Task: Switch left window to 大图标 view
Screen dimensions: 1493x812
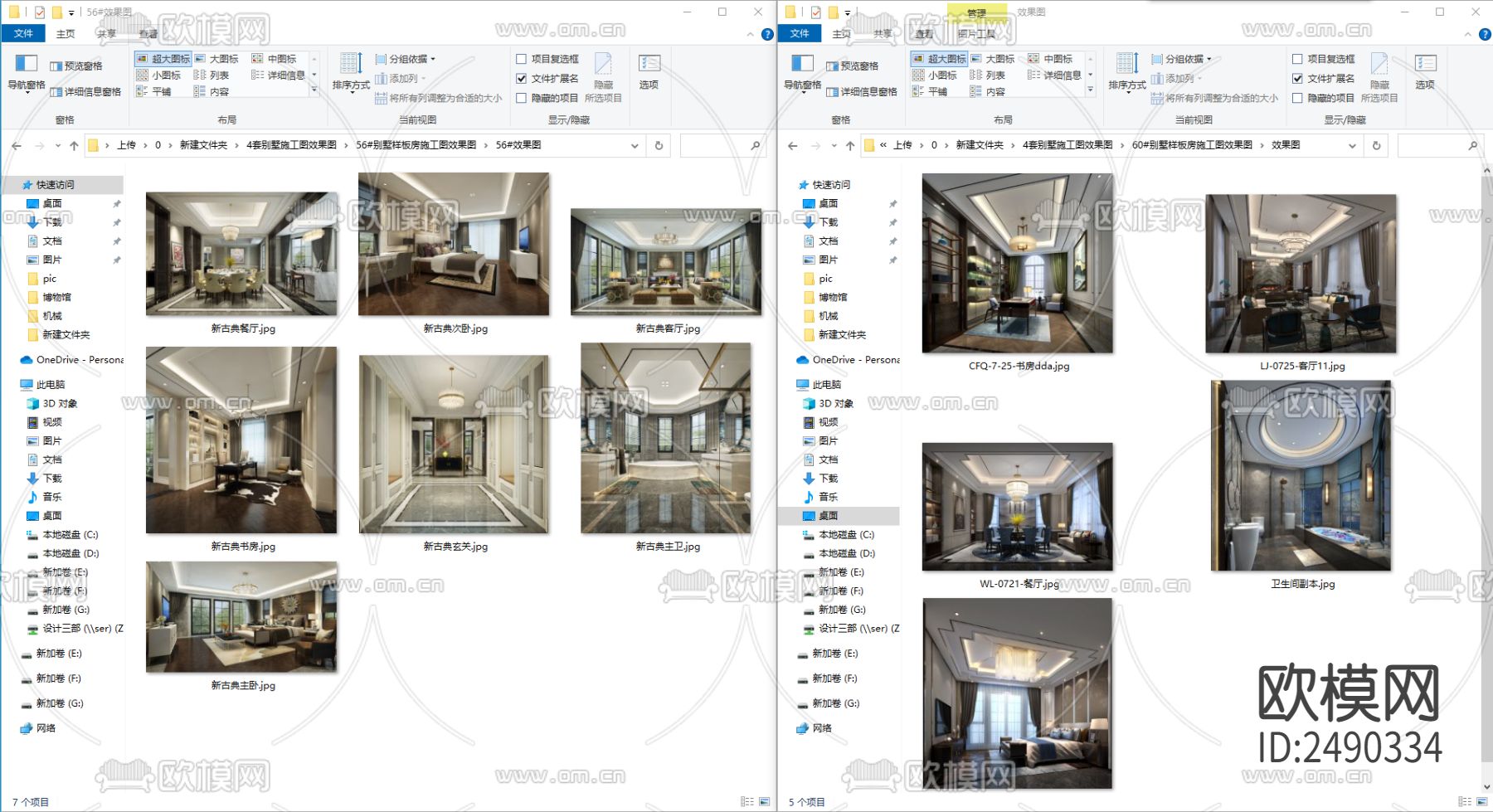Action: tap(216, 59)
